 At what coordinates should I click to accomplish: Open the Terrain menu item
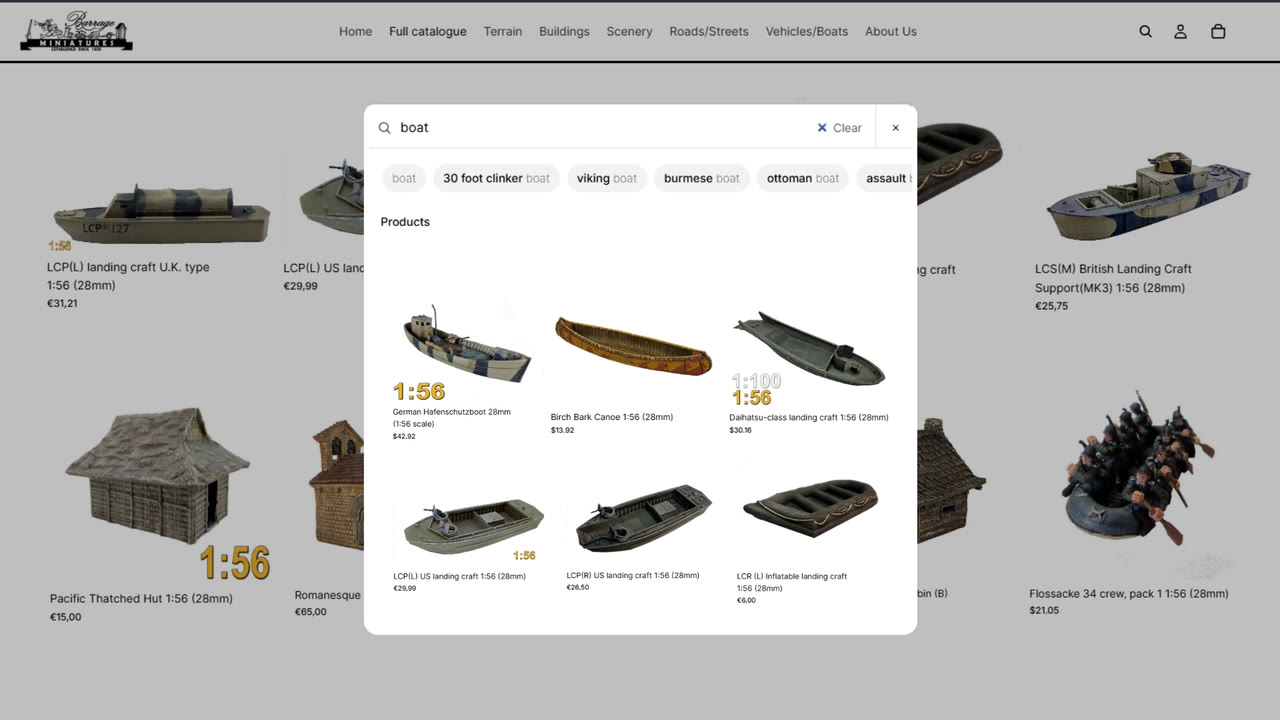(x=503, y=31)
